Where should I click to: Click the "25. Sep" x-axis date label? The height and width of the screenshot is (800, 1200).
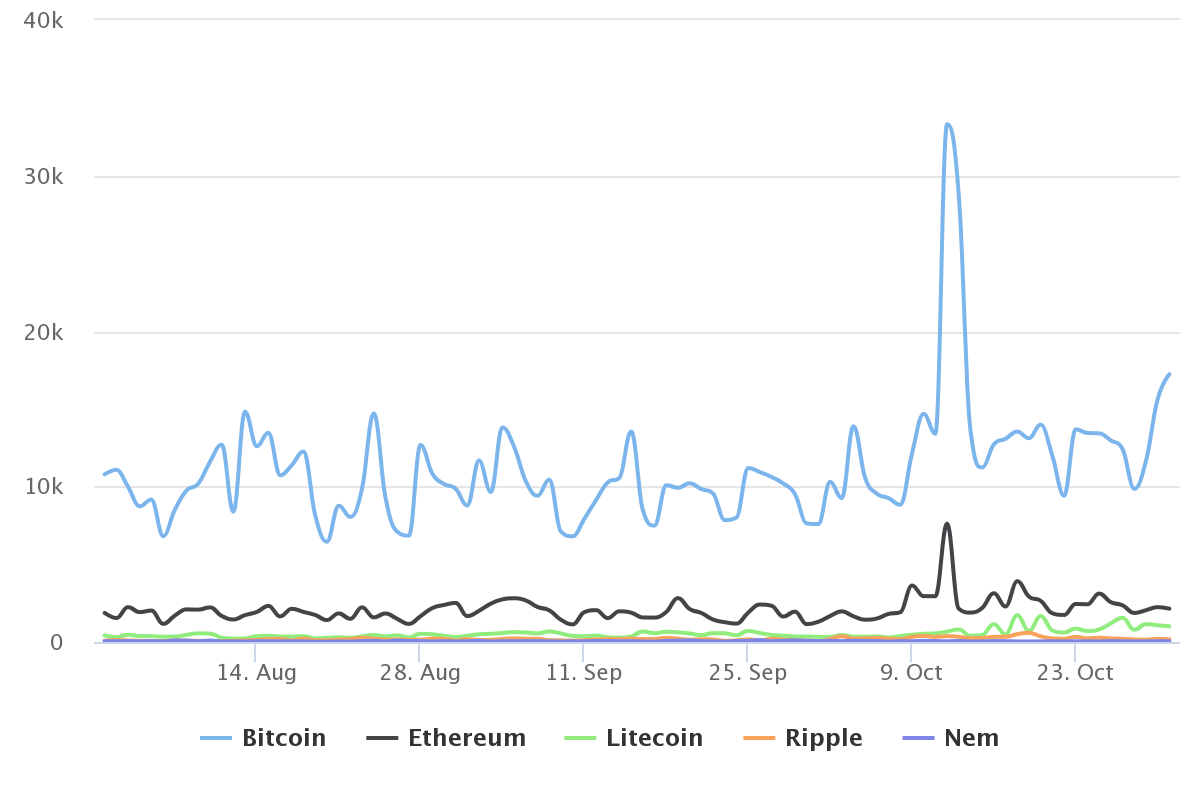[x=748, y=673]
